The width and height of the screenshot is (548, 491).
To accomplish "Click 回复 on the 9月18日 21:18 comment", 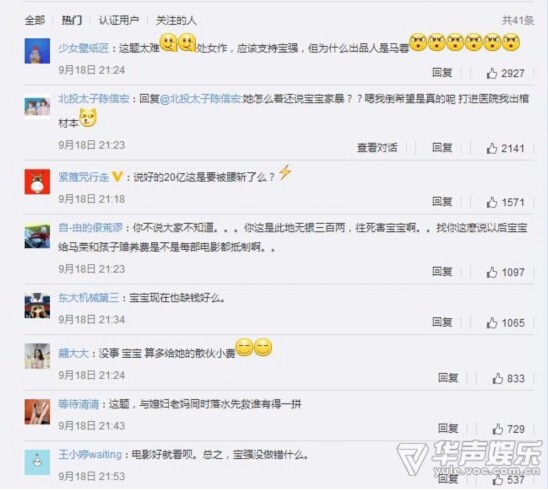I will [x=442, y=201].
